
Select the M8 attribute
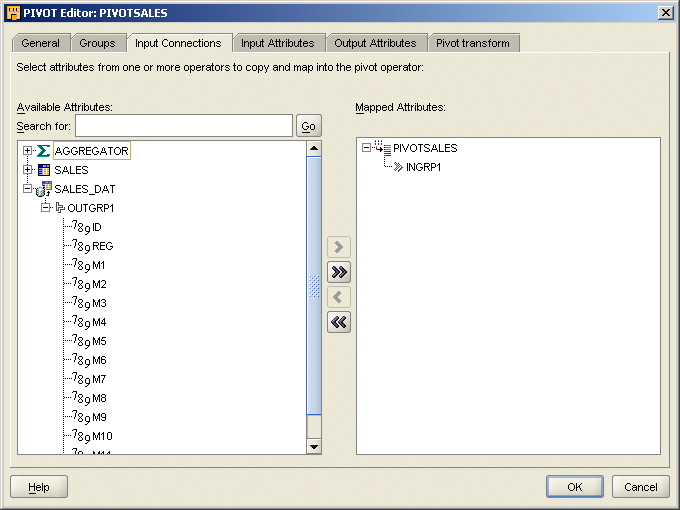tap(99, 398)
